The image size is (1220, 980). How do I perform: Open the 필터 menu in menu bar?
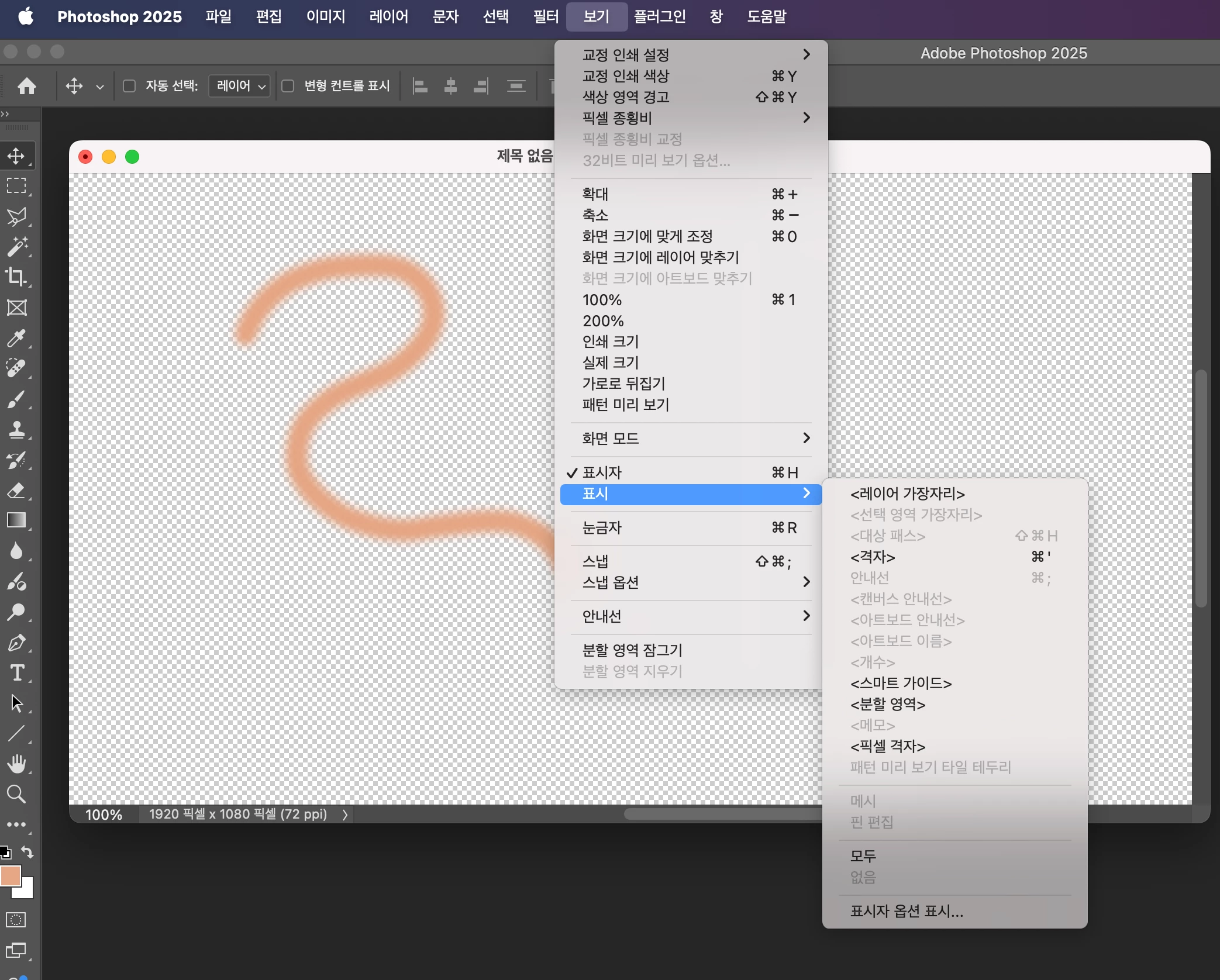(545, 16)
